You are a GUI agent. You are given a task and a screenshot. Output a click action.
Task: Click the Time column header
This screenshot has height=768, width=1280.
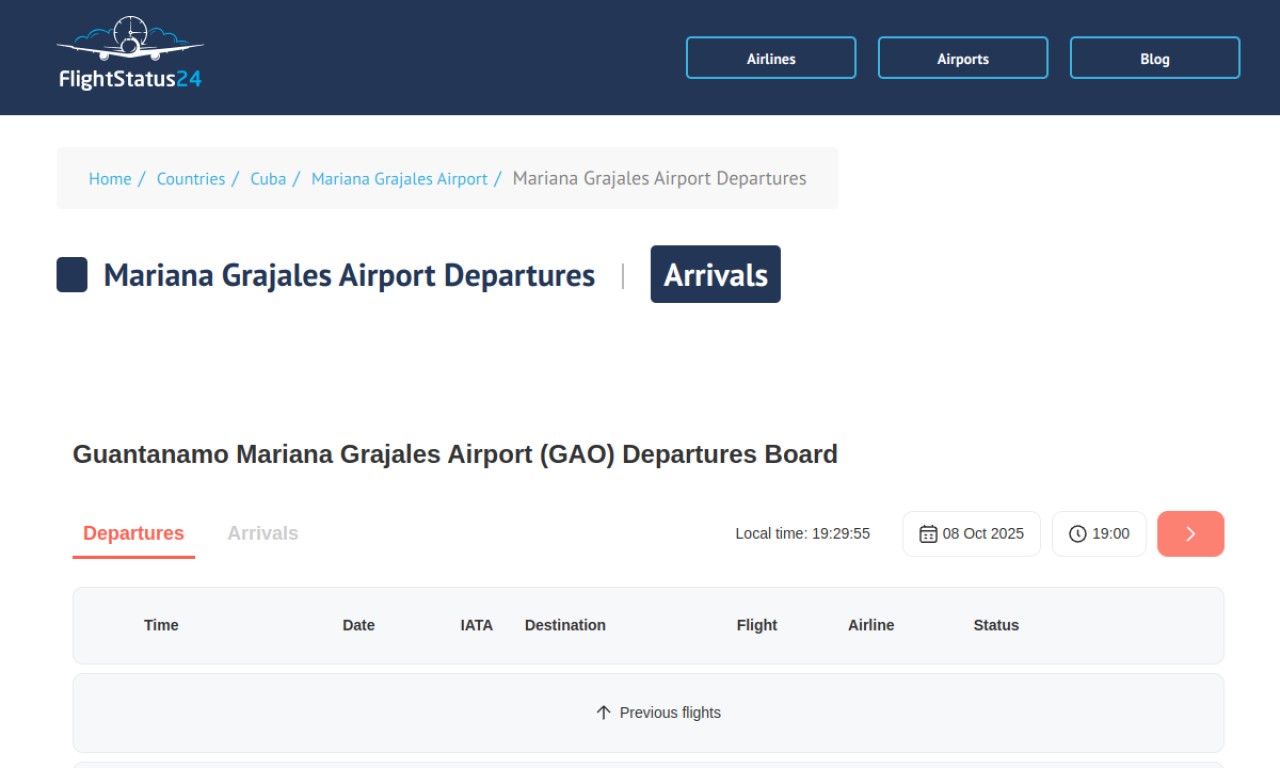[161, 625]
